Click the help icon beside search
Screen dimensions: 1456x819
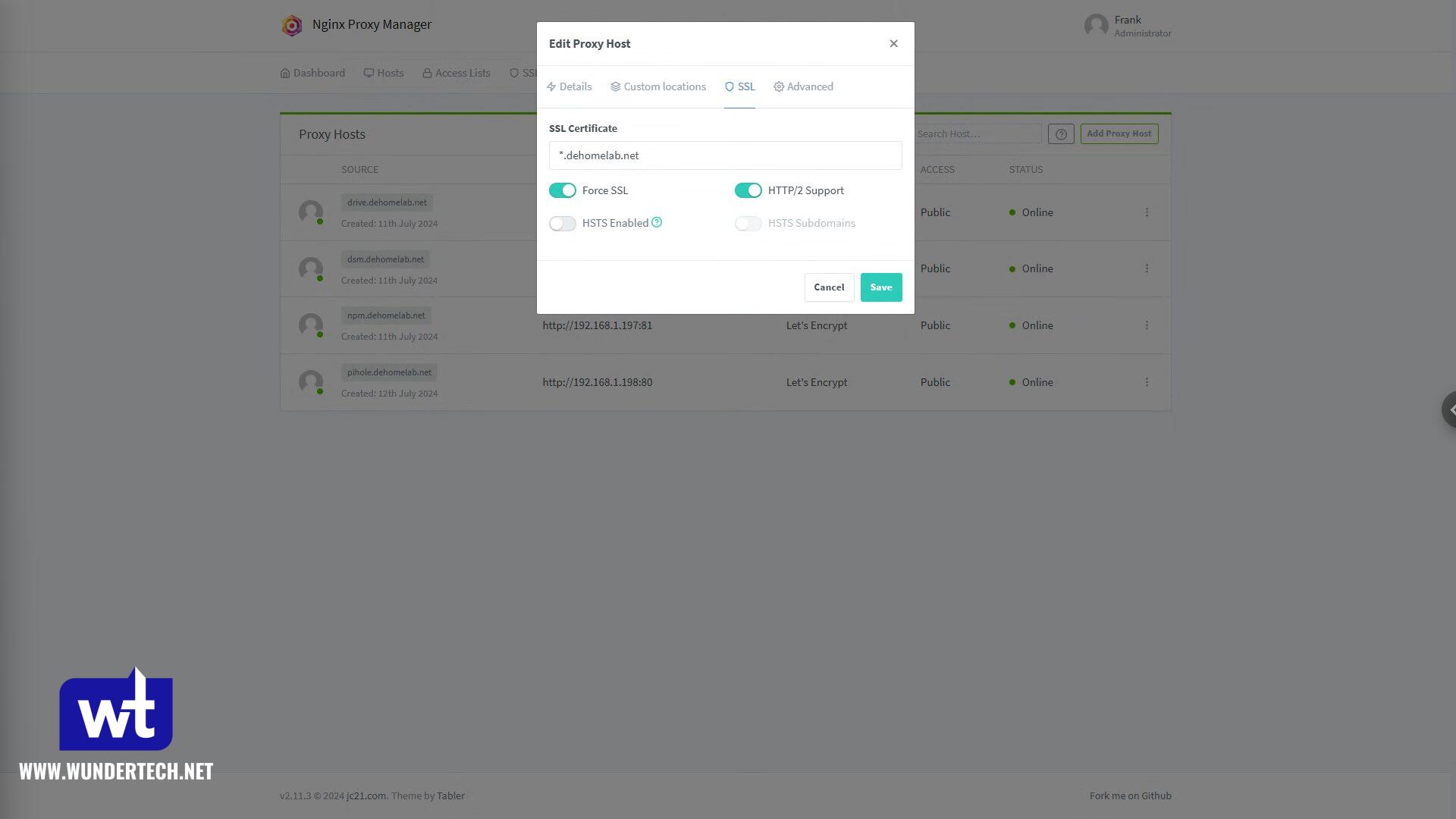(1060, 134)
